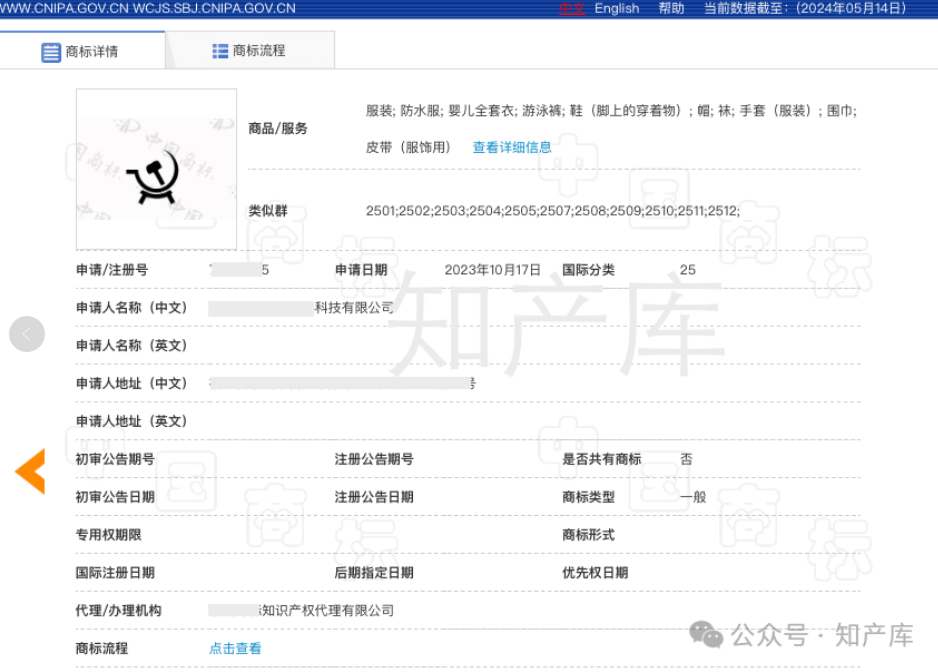Click the 国际分类 label
The height and width of the screenshot is (672, 938).
589,270
